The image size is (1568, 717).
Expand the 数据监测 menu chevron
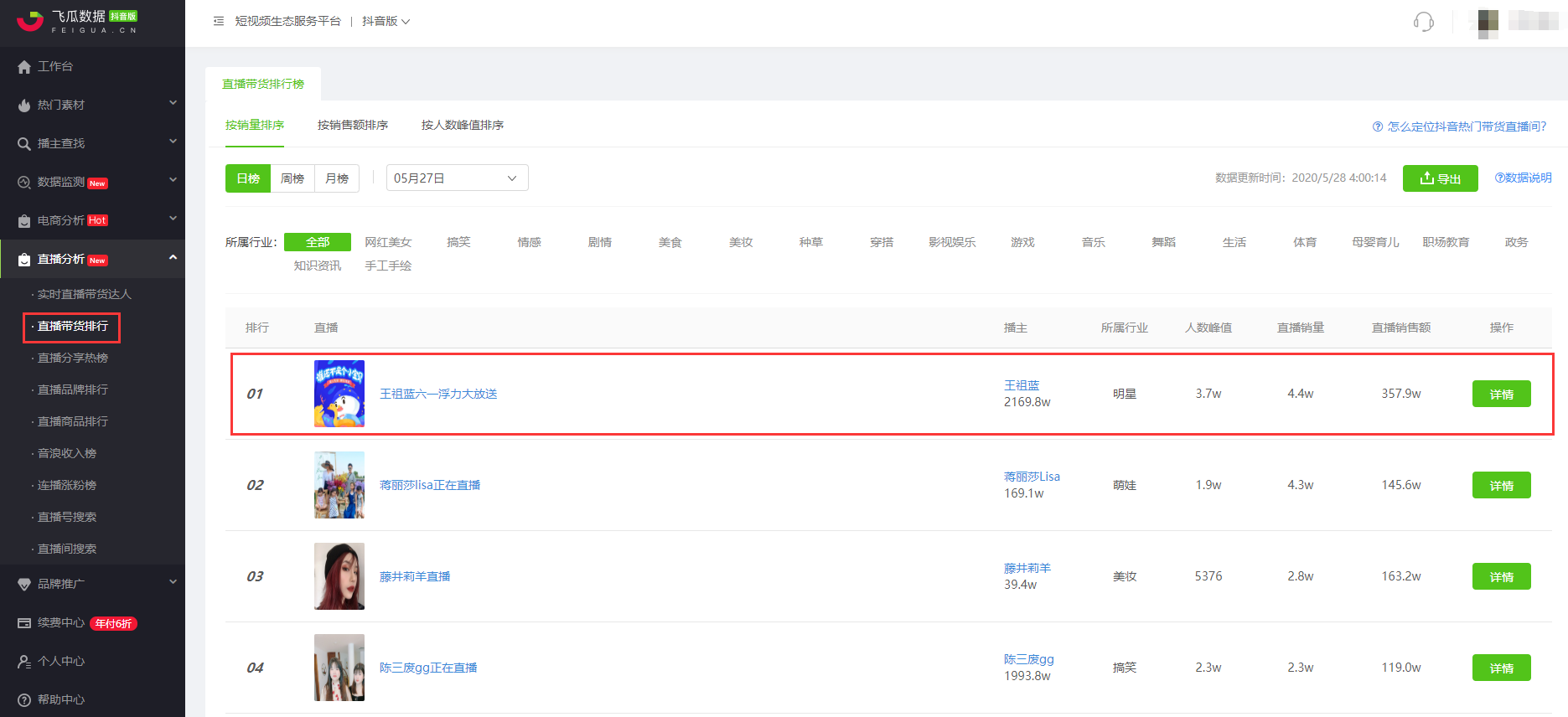(x=173, y=180)
